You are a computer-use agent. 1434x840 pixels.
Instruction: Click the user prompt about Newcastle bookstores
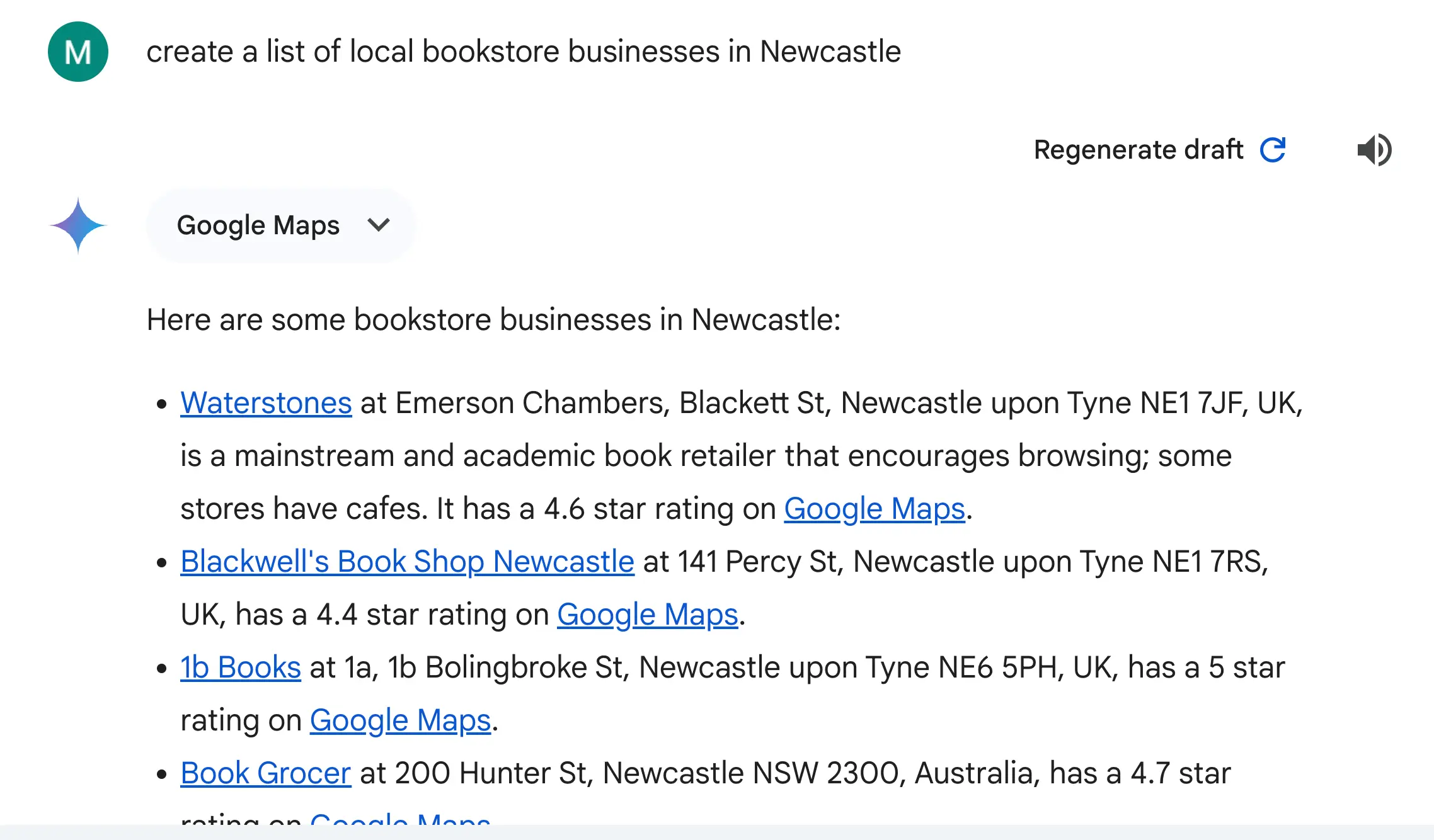[x=523, y=52]
